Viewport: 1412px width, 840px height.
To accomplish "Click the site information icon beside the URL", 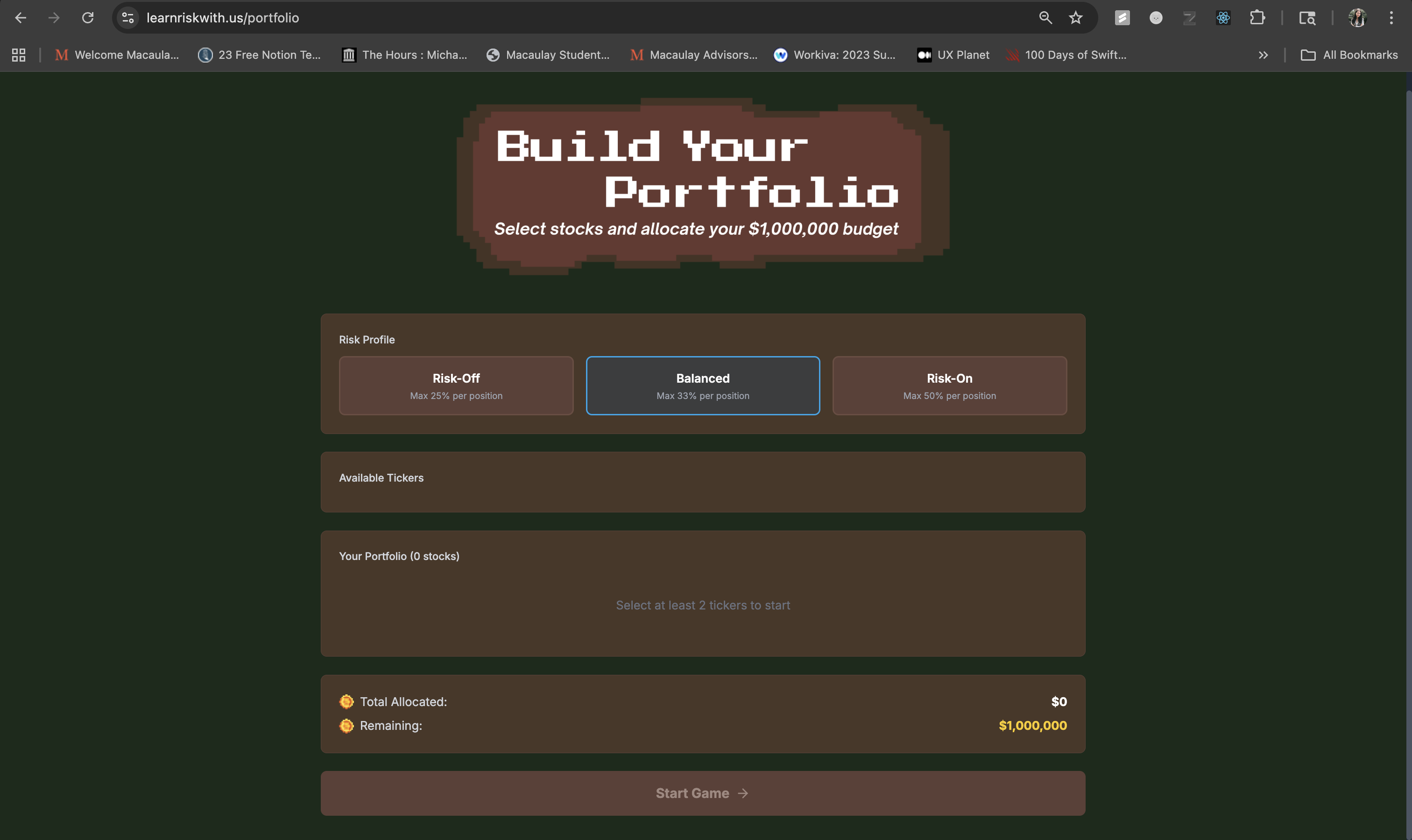I will pyautogui.click(x=128, y=18).
